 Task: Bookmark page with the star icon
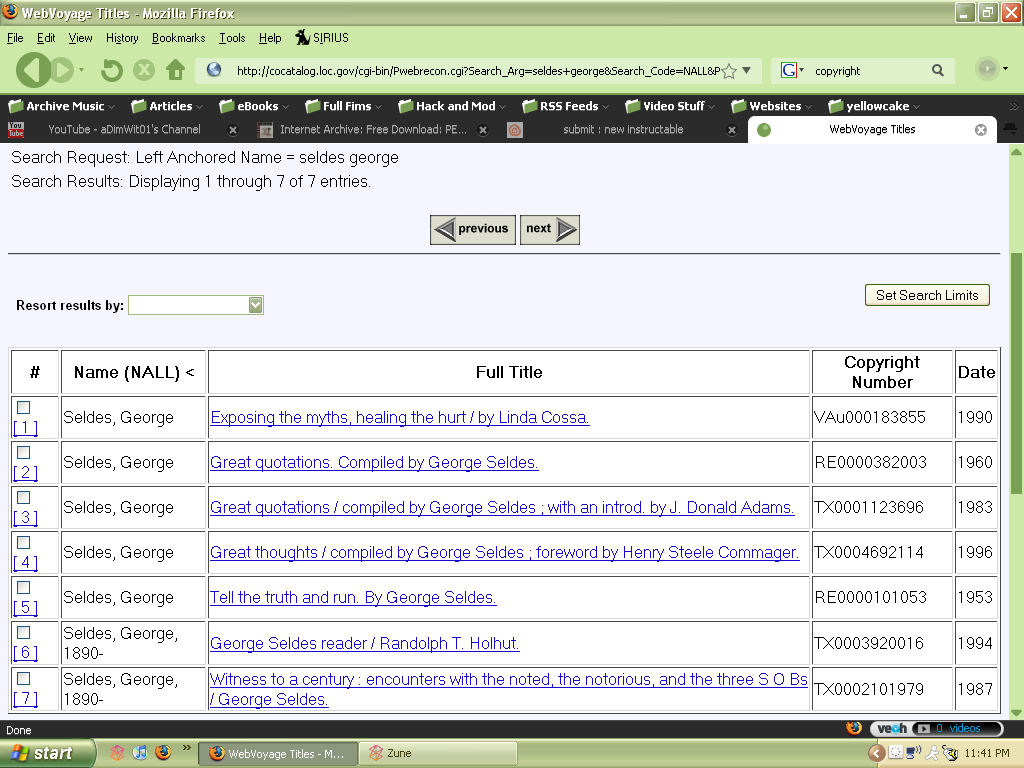[729, 71]
